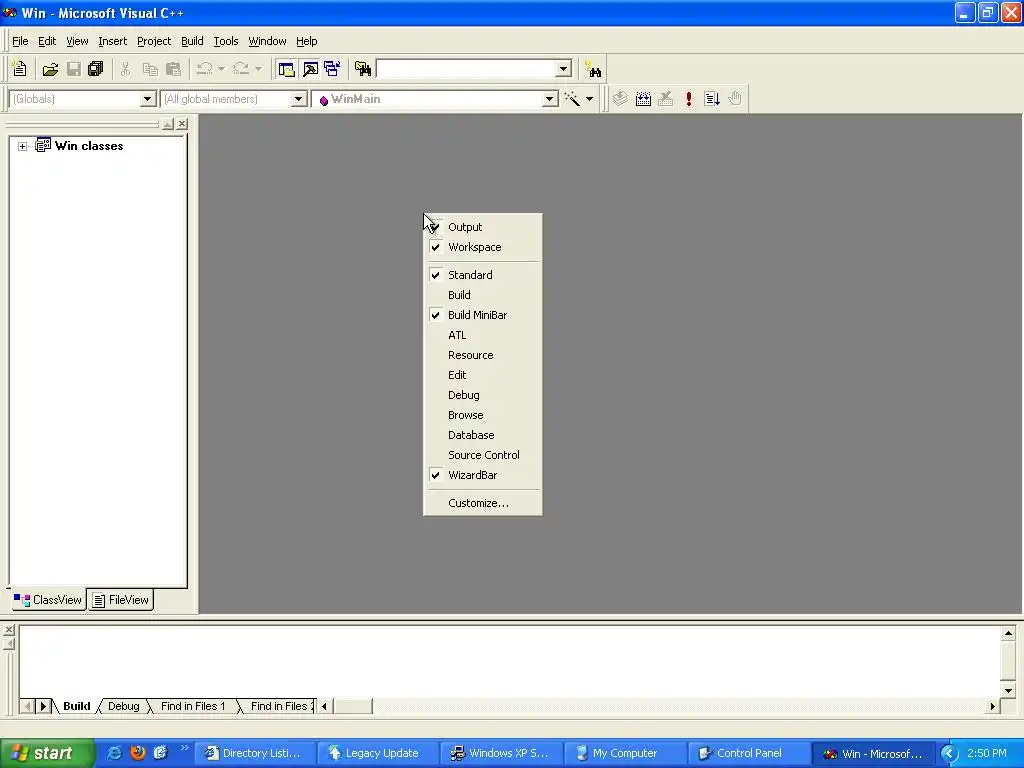Viewport: 1024px width, 768px height.
Task: Click the Win classes tree icon
Action: click(x=43, y=145)
